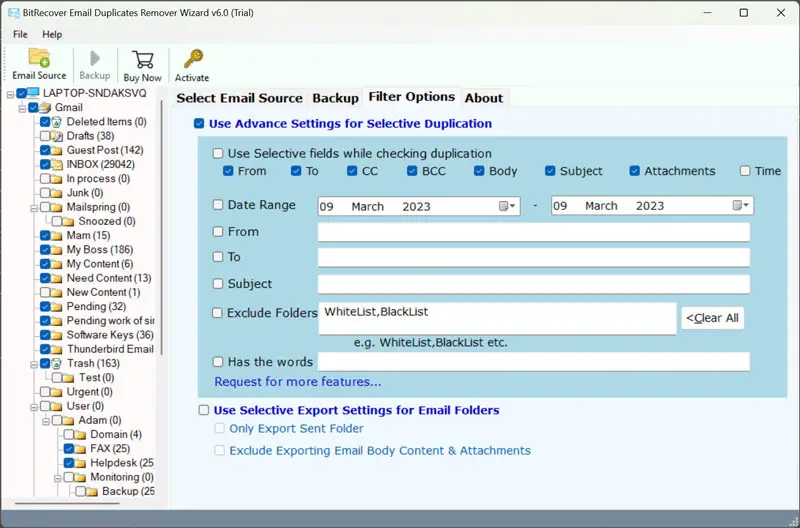Click the Activate key icon
The width and height of the screenshot is (800, 528).
click(193, 59)
